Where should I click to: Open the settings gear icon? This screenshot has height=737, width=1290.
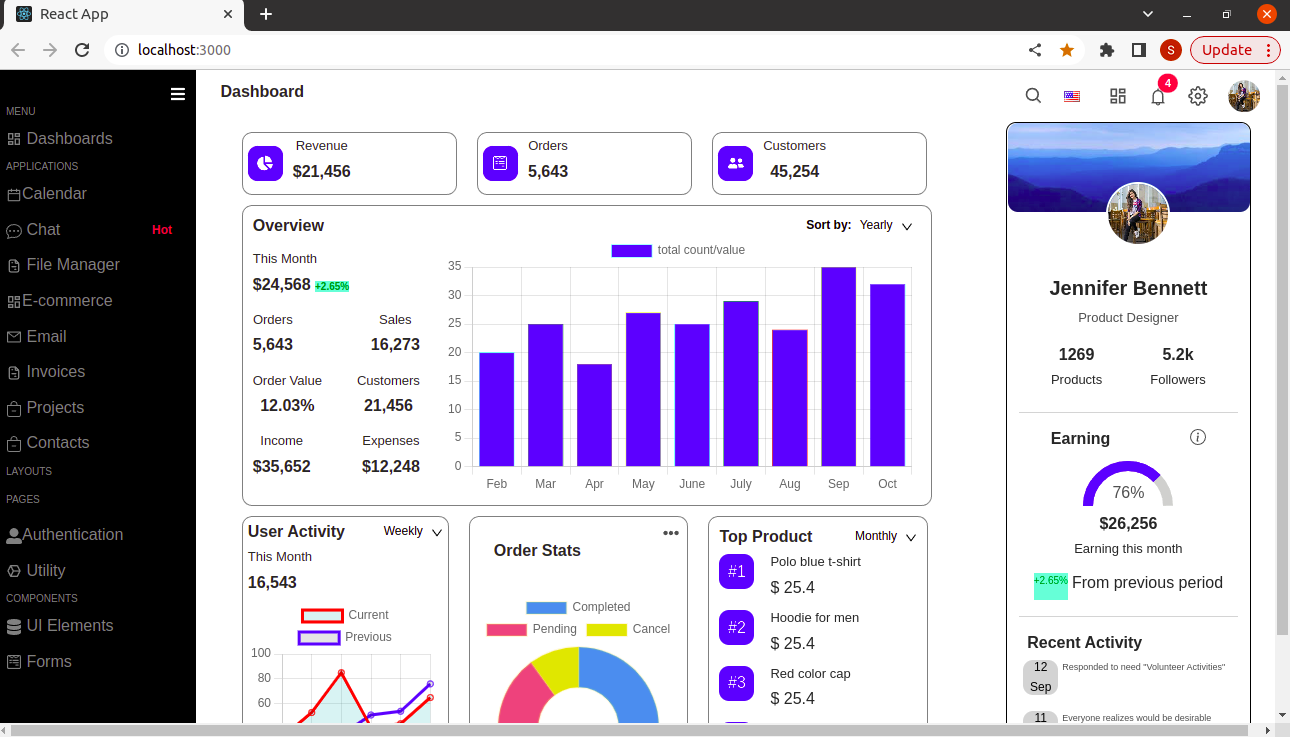click(1197, 96)
